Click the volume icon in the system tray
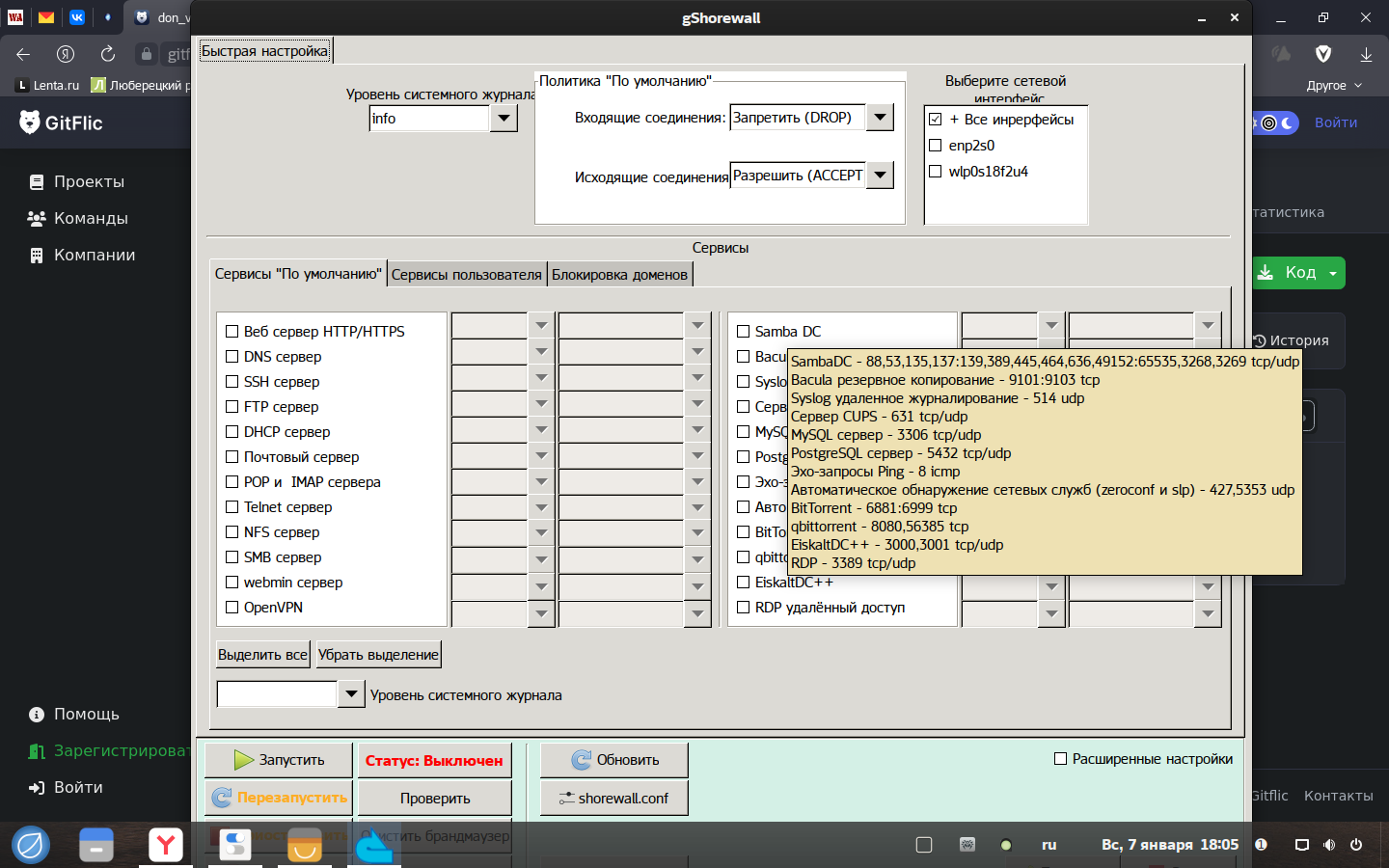1389x868 pixels. tap(1329, 845)
